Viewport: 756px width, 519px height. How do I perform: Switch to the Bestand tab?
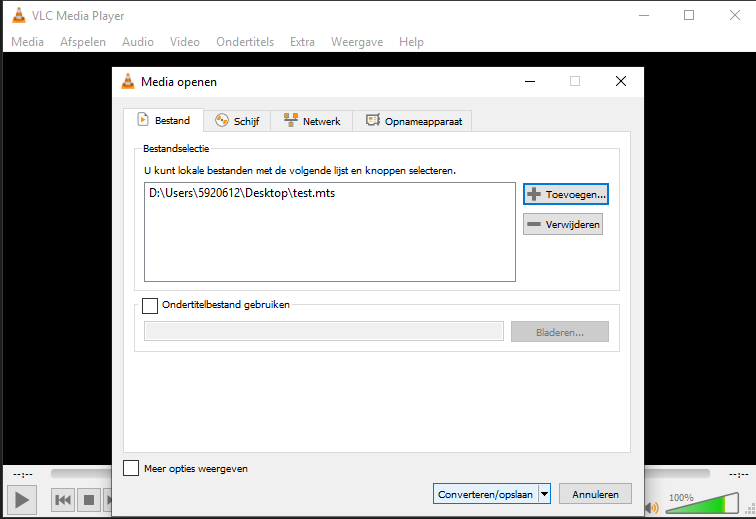(163, 120)
